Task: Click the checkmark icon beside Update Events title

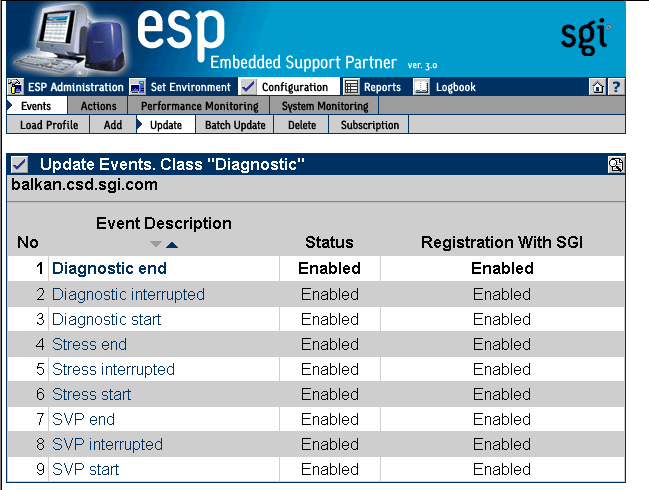Action: pyautogui.click(x=19, y=165)
